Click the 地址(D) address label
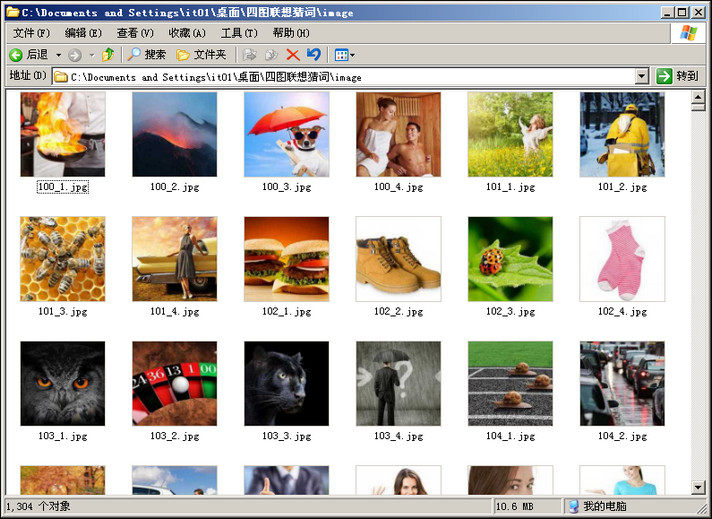This screenshot has height=519, width=712. tap(28, 75)
